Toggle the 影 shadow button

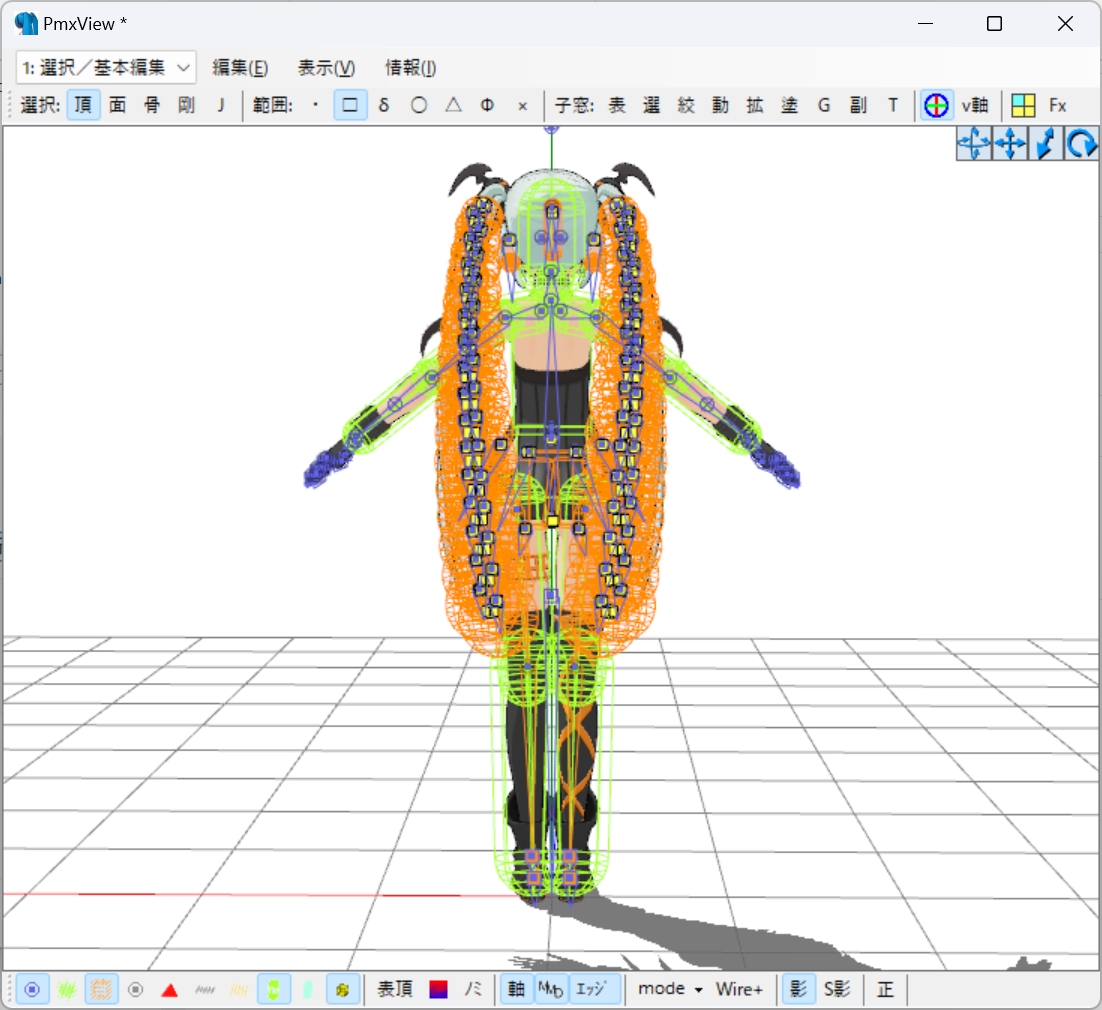798,990
